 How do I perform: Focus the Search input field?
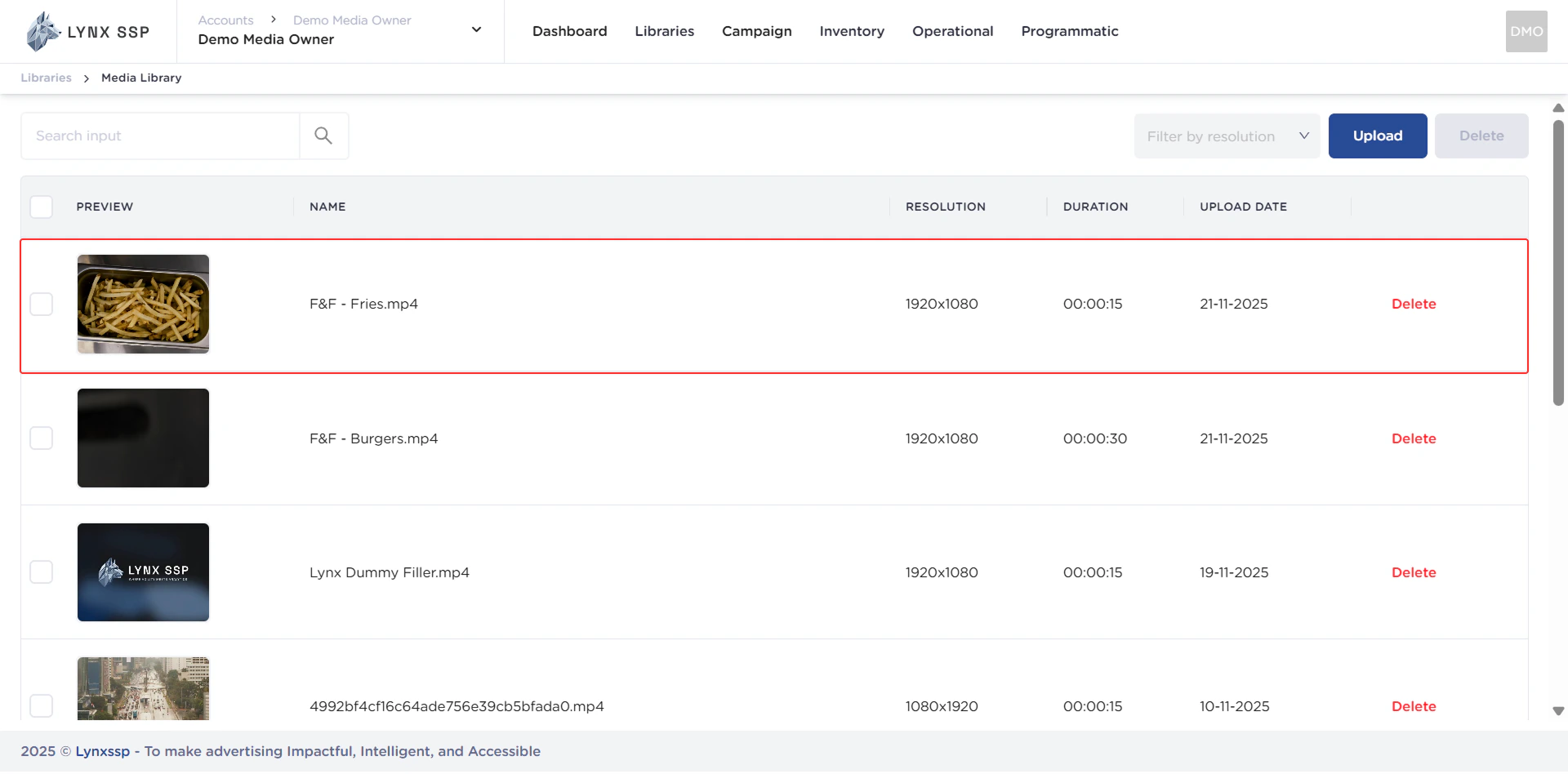[x=160, y=136]
